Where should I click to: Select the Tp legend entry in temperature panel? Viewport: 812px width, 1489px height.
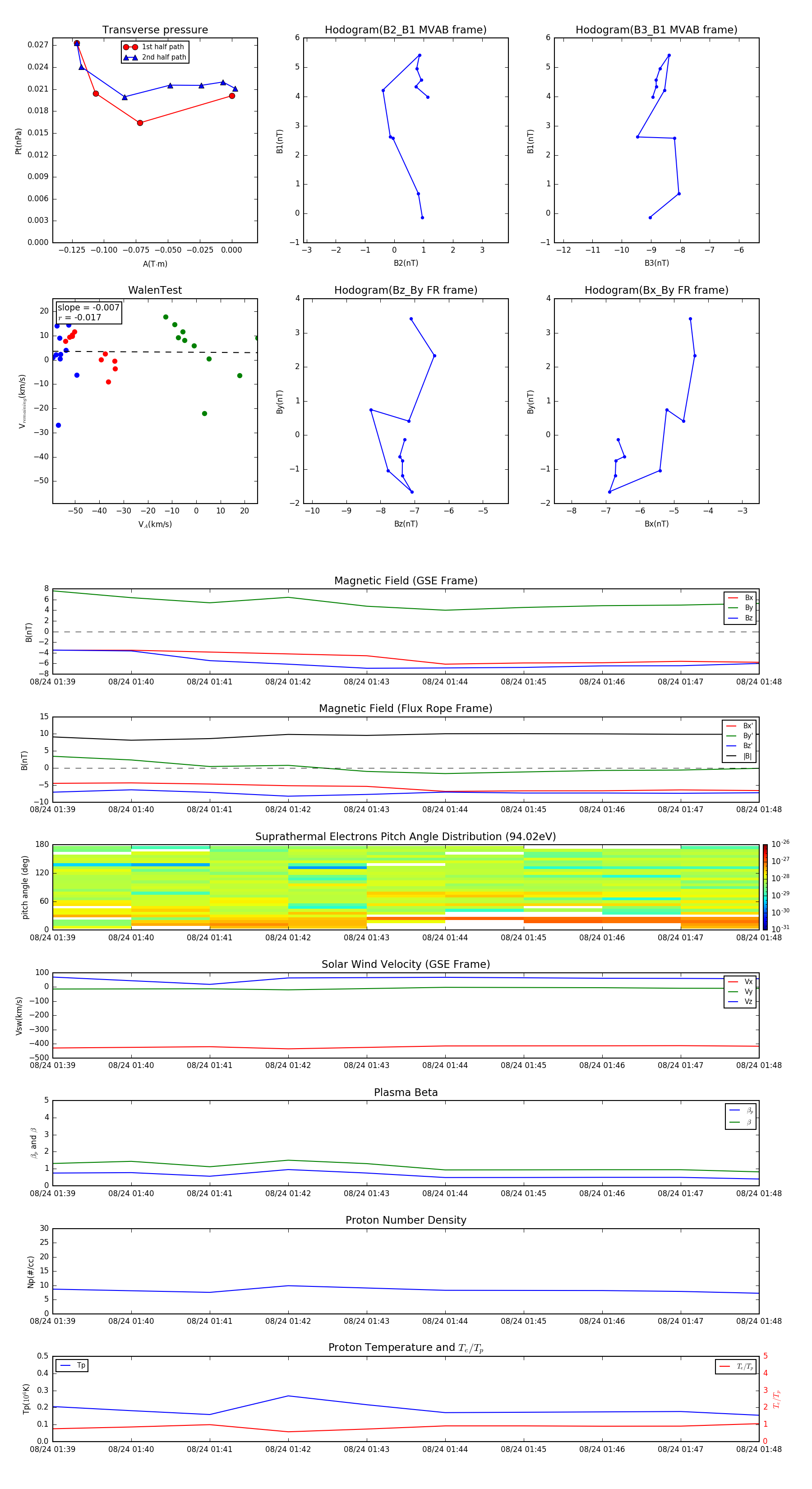coord(72,1366)
